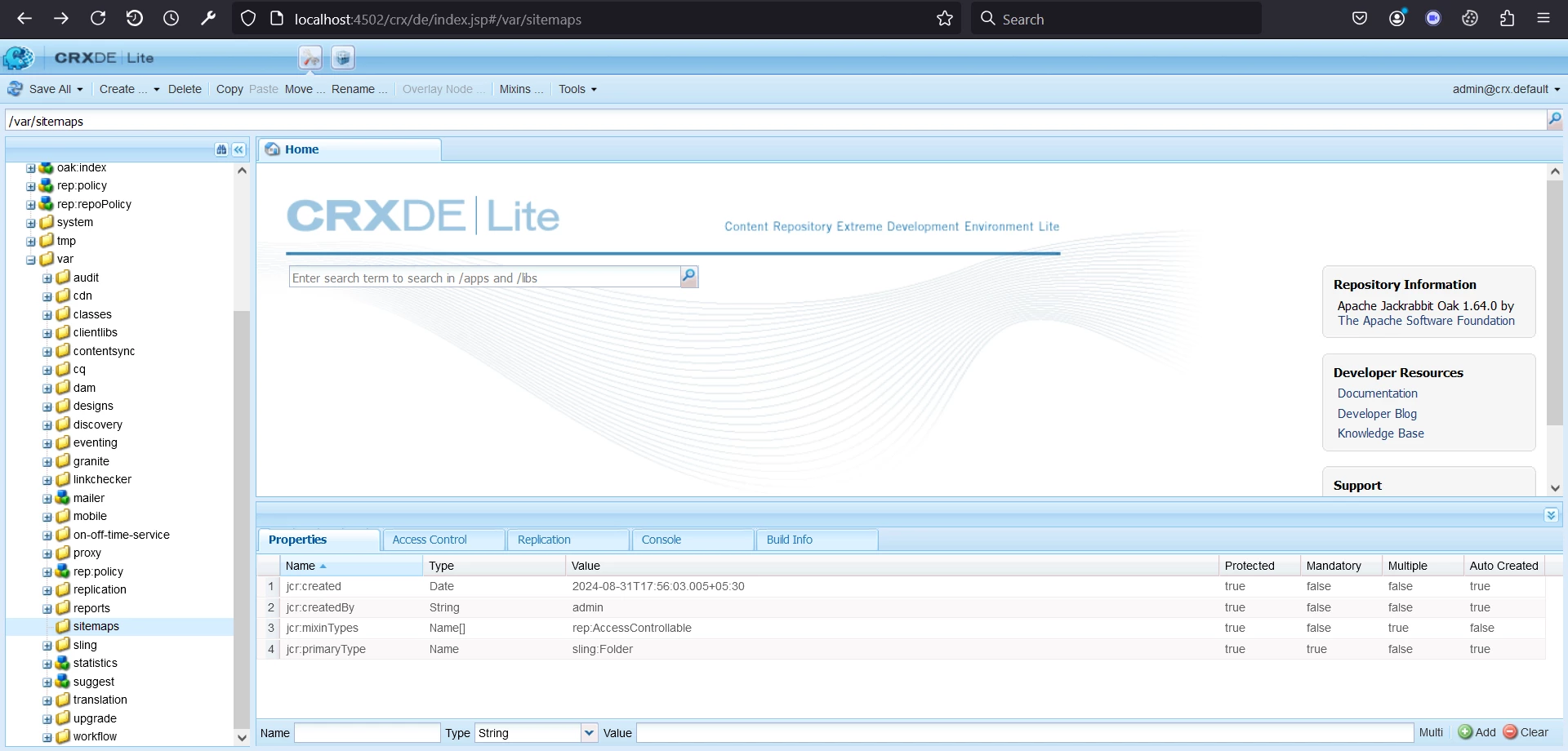Switch to the Build Info tab
Viewport: 1568px width, 751px height.
(817, 540)
